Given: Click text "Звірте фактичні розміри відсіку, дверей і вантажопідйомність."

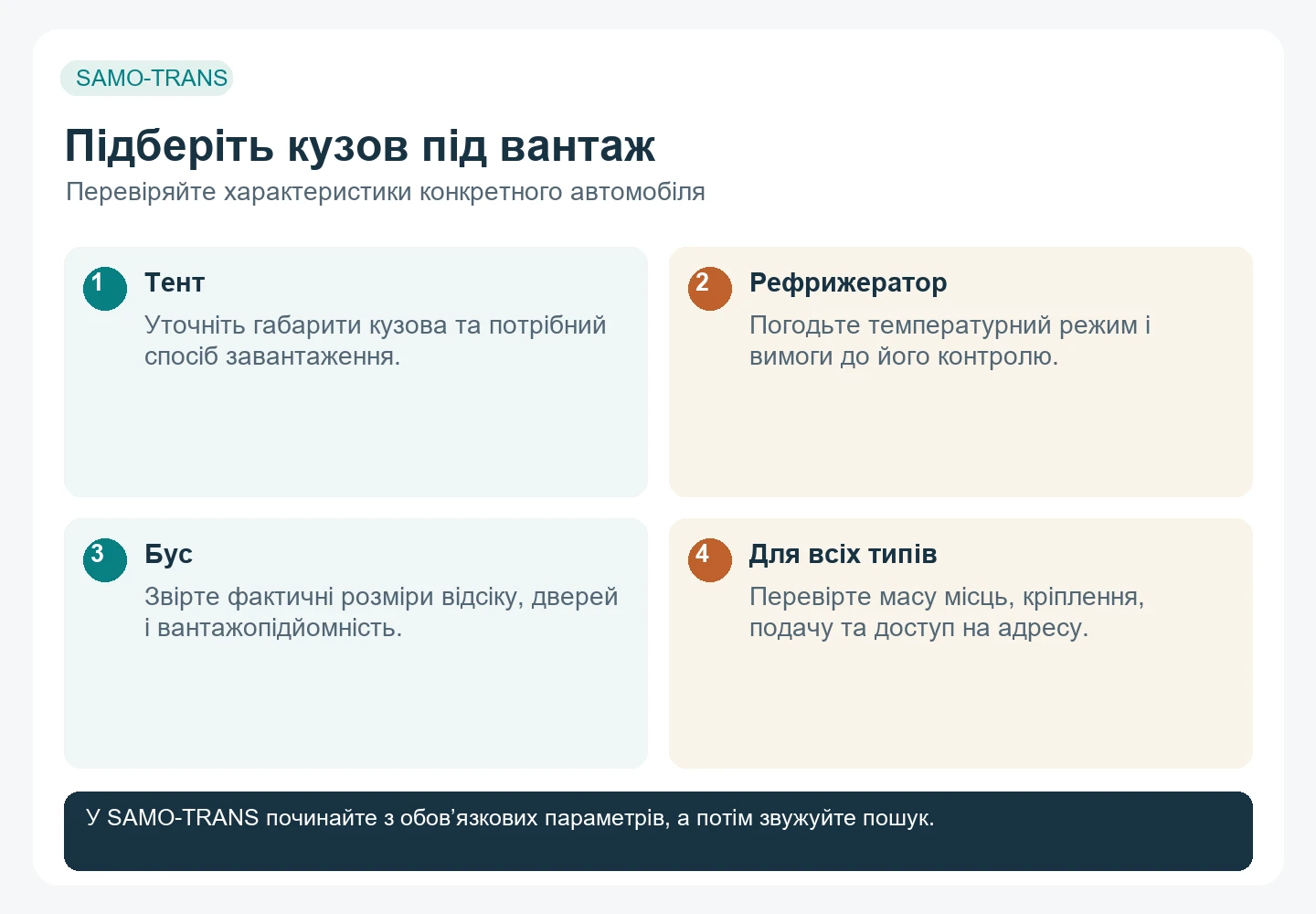Looking at the screenshot, I should 381,612.
